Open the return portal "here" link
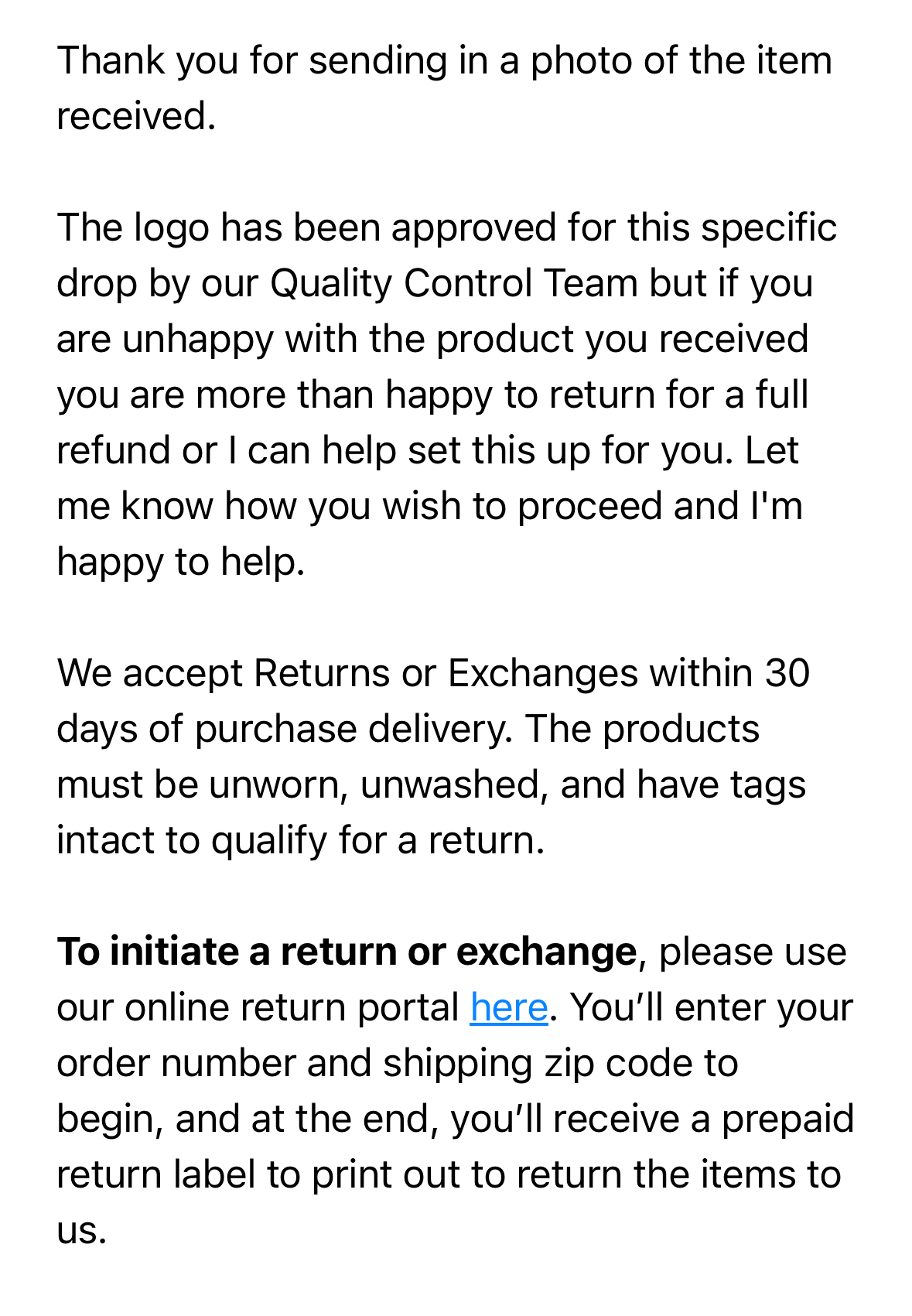This screenshot has height=1316, width=912. (508, 1007)
